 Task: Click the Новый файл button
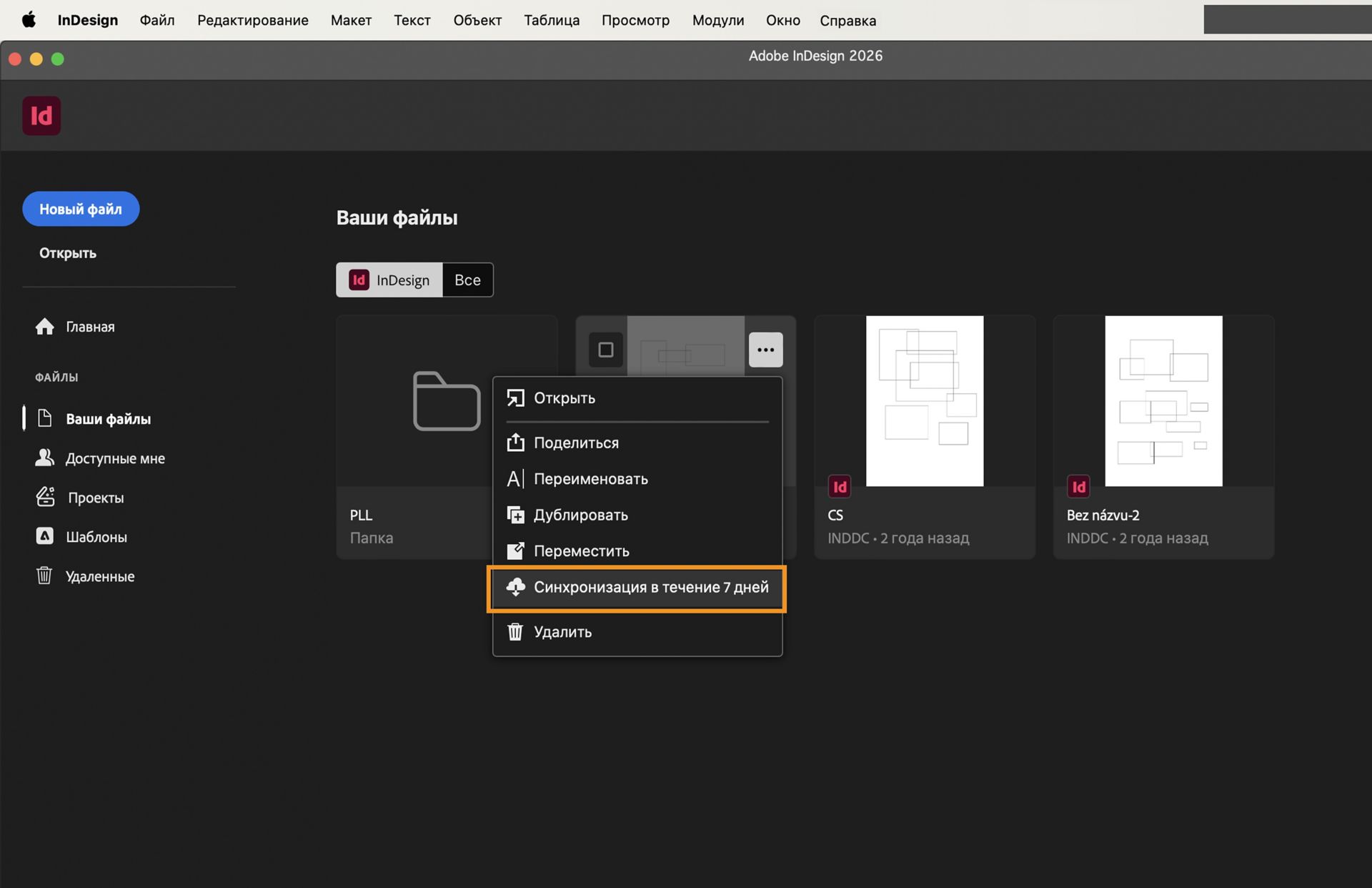tap(81, 209)
